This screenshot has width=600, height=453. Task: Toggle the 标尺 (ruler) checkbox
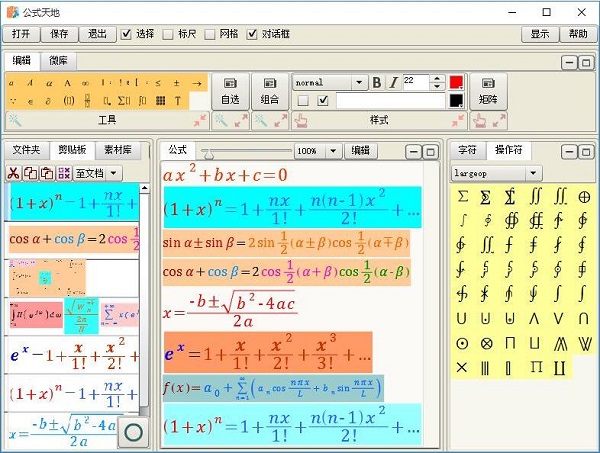tap(169, 34)
